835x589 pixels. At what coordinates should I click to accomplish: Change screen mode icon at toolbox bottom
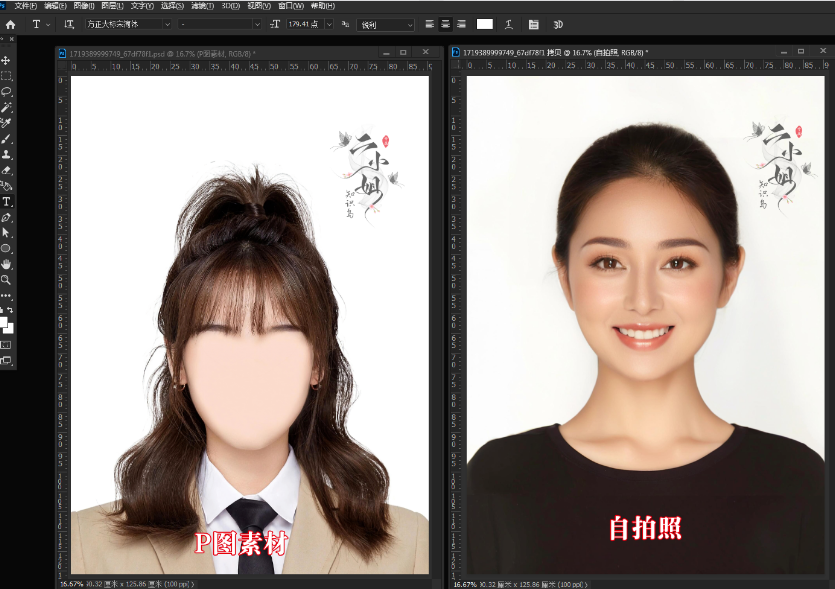pos(6,361)
